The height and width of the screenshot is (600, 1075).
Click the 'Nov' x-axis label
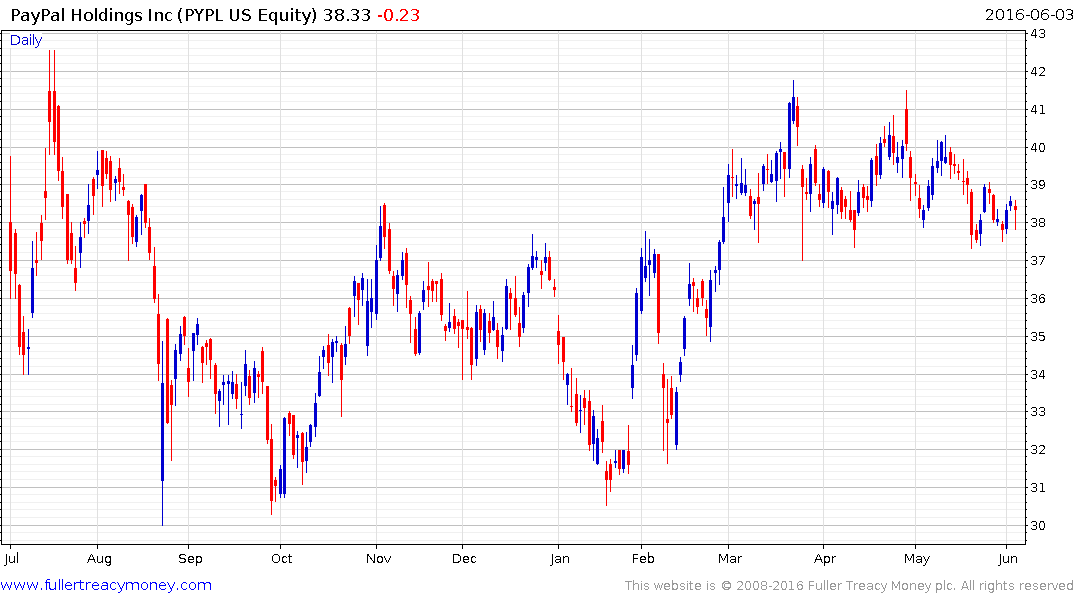pyautogui.click(x=378, y=558)
